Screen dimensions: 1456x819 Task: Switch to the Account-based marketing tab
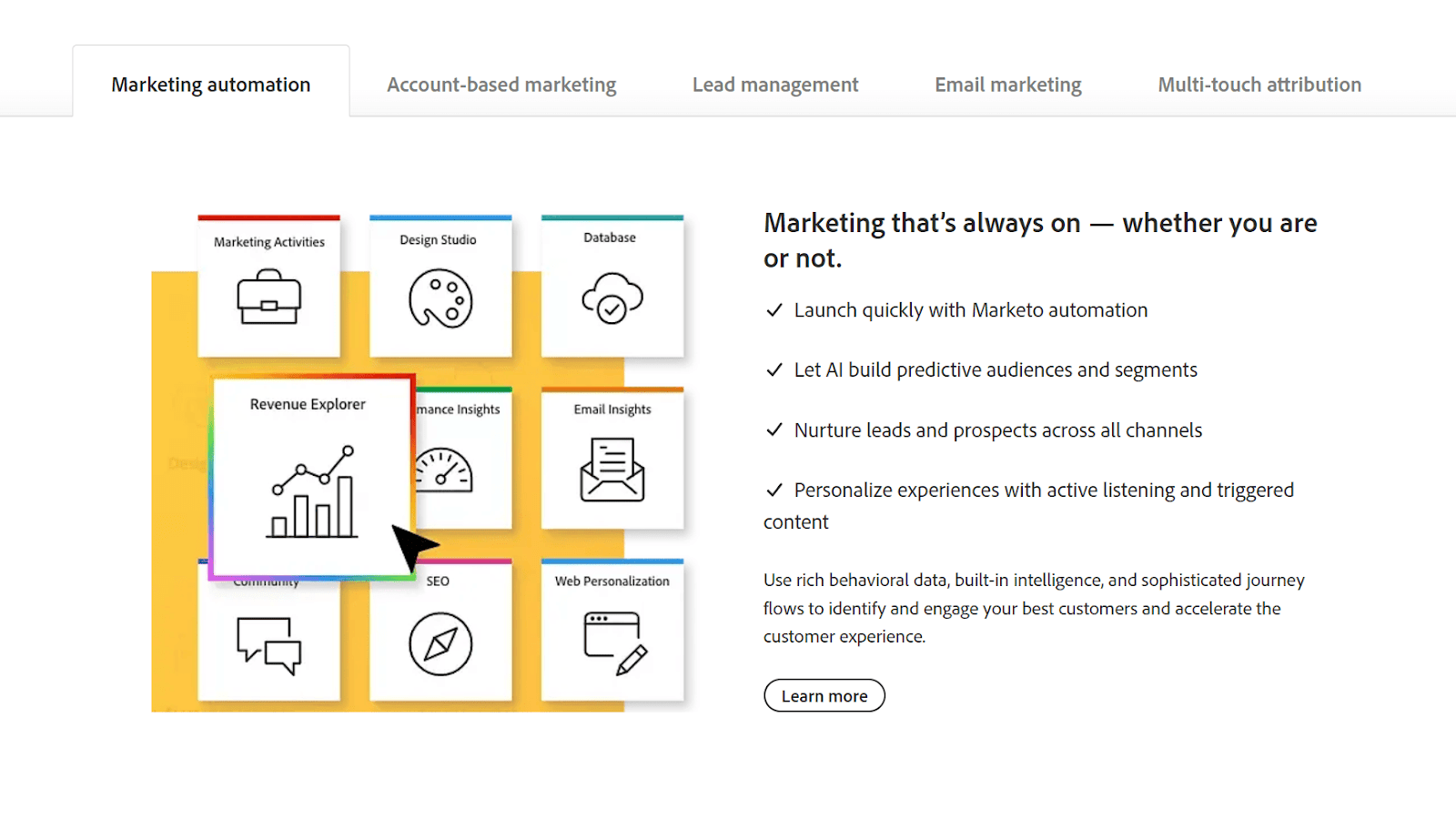click(501, 84)
